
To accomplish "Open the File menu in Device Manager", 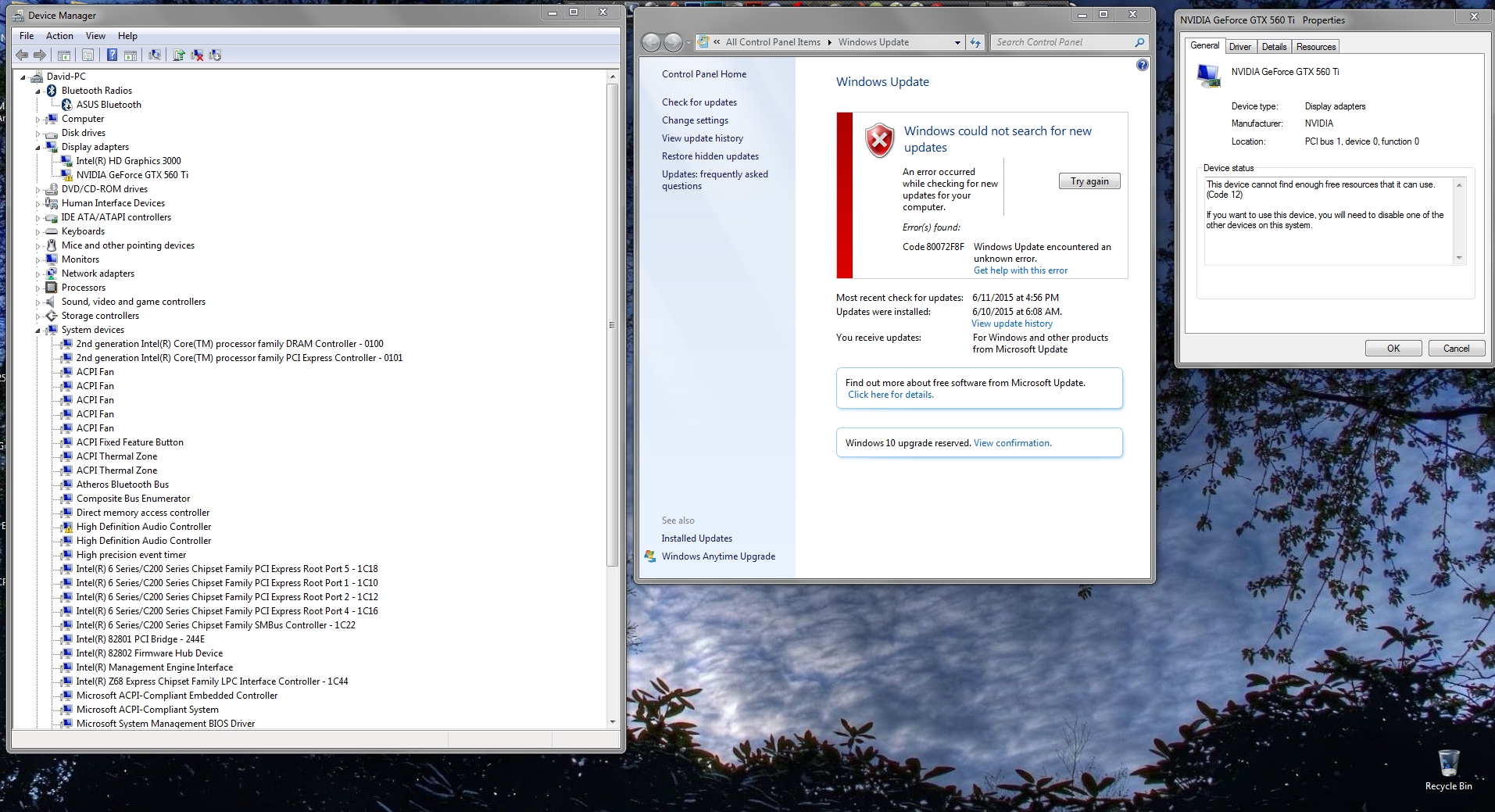I will tap(27, 36).
